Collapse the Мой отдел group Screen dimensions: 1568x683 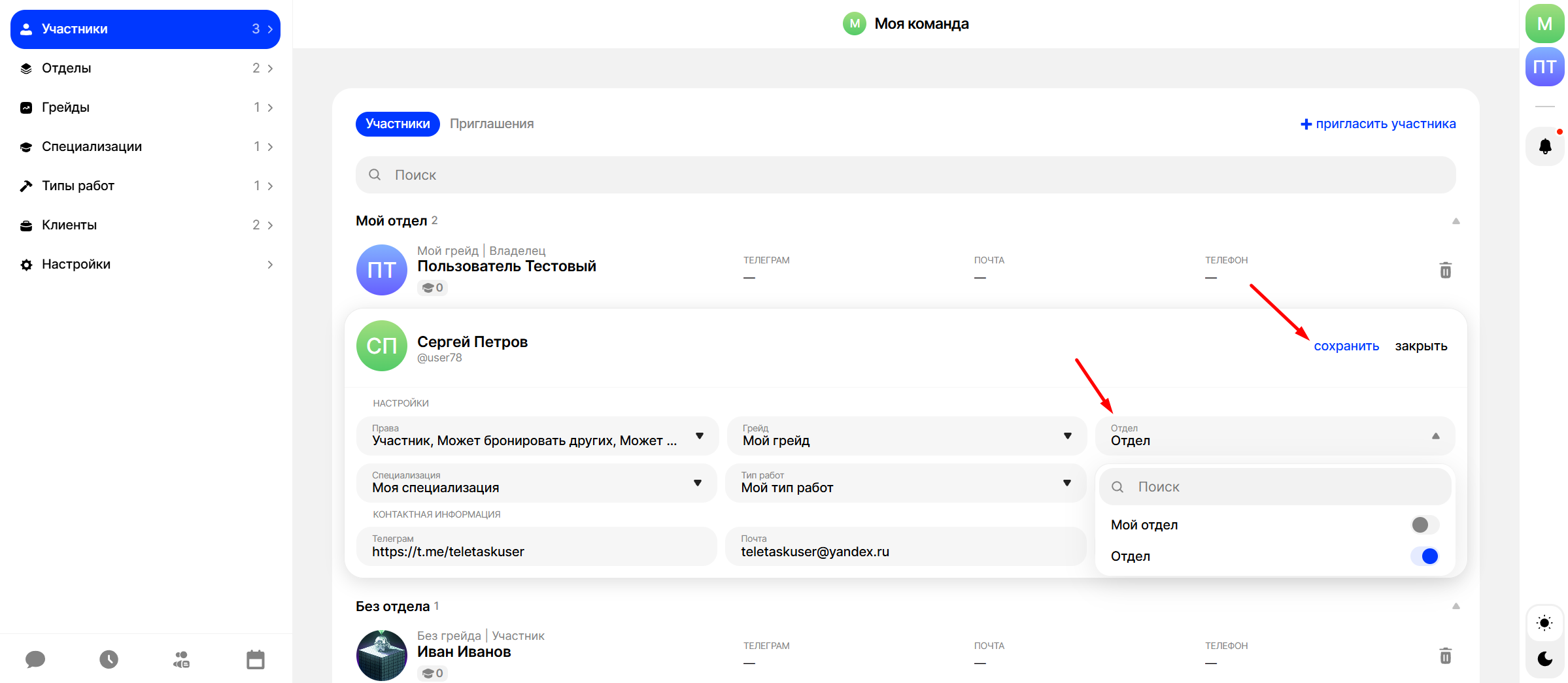coord(1456,221)
